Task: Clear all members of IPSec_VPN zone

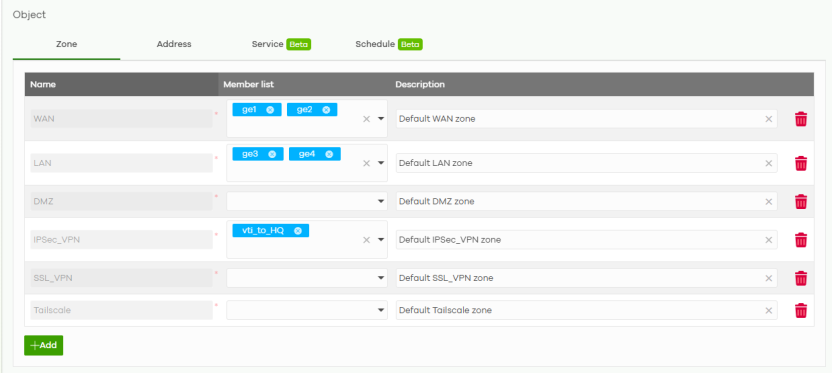Action: tap(366, 240)
